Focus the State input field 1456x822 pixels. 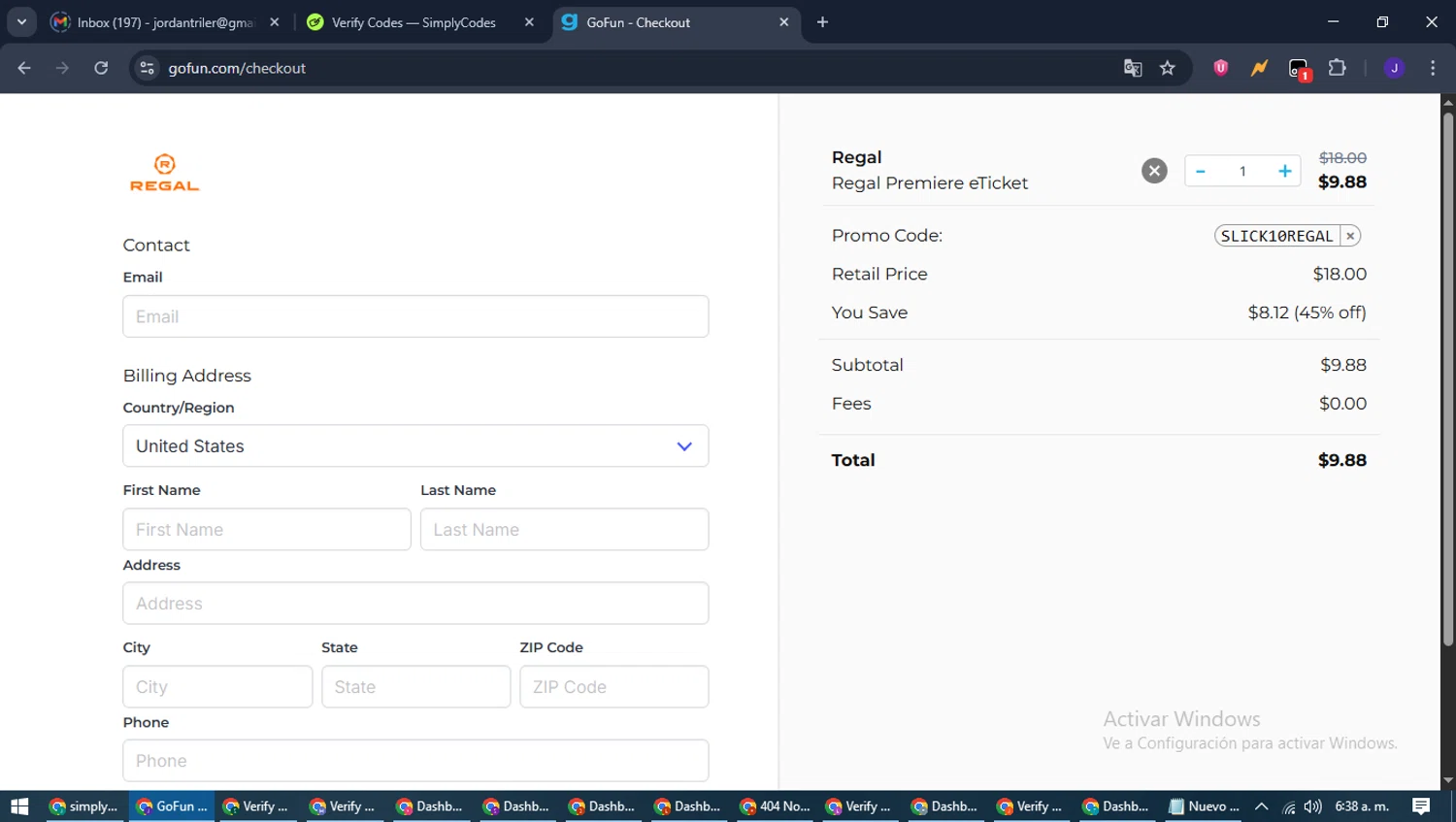point(415,687)
